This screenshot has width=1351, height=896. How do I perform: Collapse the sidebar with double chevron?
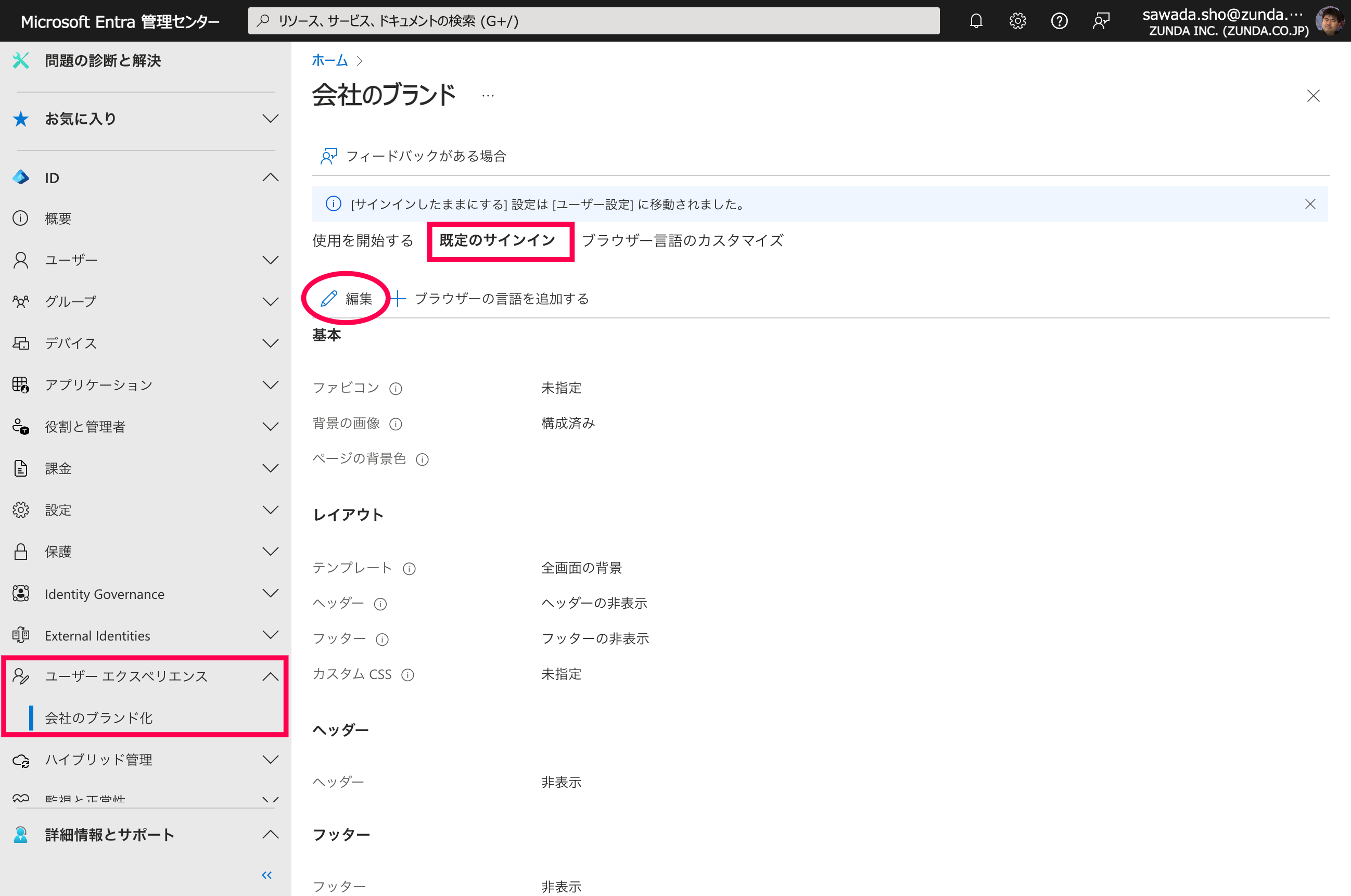click(x=267, y=875)
